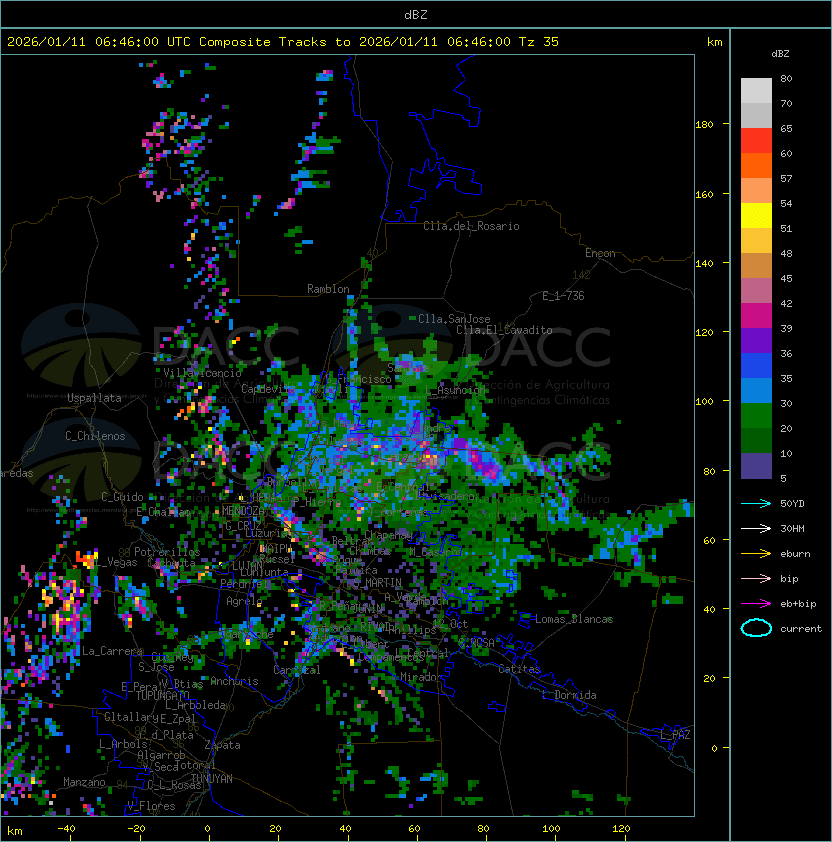The image size is (832, 842).
Task: Click the Mirador place label
Action: tap(421, 677)
